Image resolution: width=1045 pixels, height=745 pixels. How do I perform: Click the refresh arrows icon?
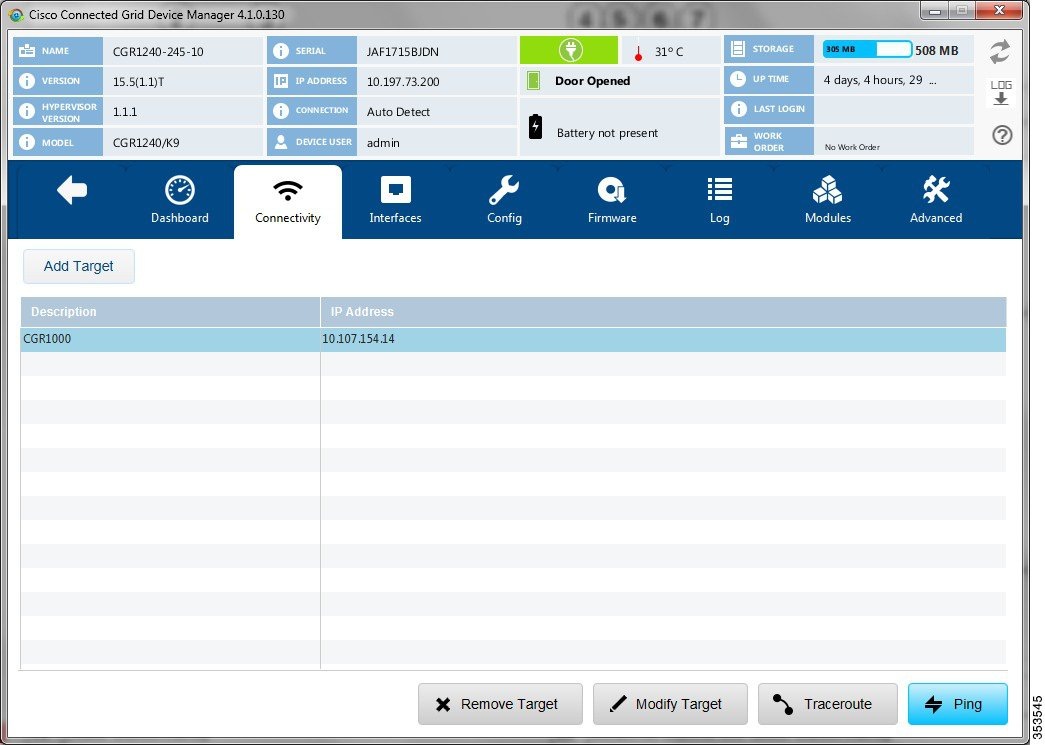click(1000, 52)
